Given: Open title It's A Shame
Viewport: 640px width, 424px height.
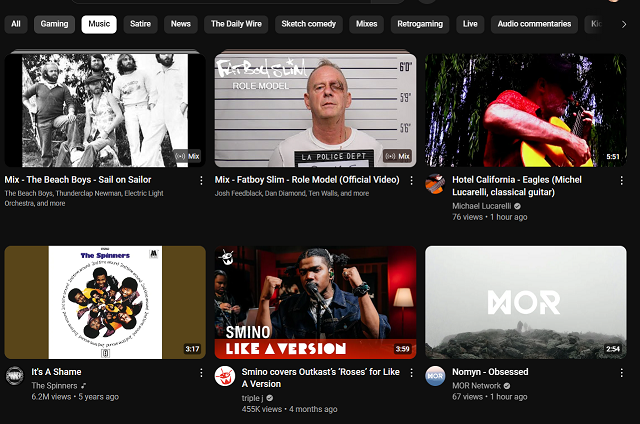Looking at the screenshot, I should [x=56, y=372].
